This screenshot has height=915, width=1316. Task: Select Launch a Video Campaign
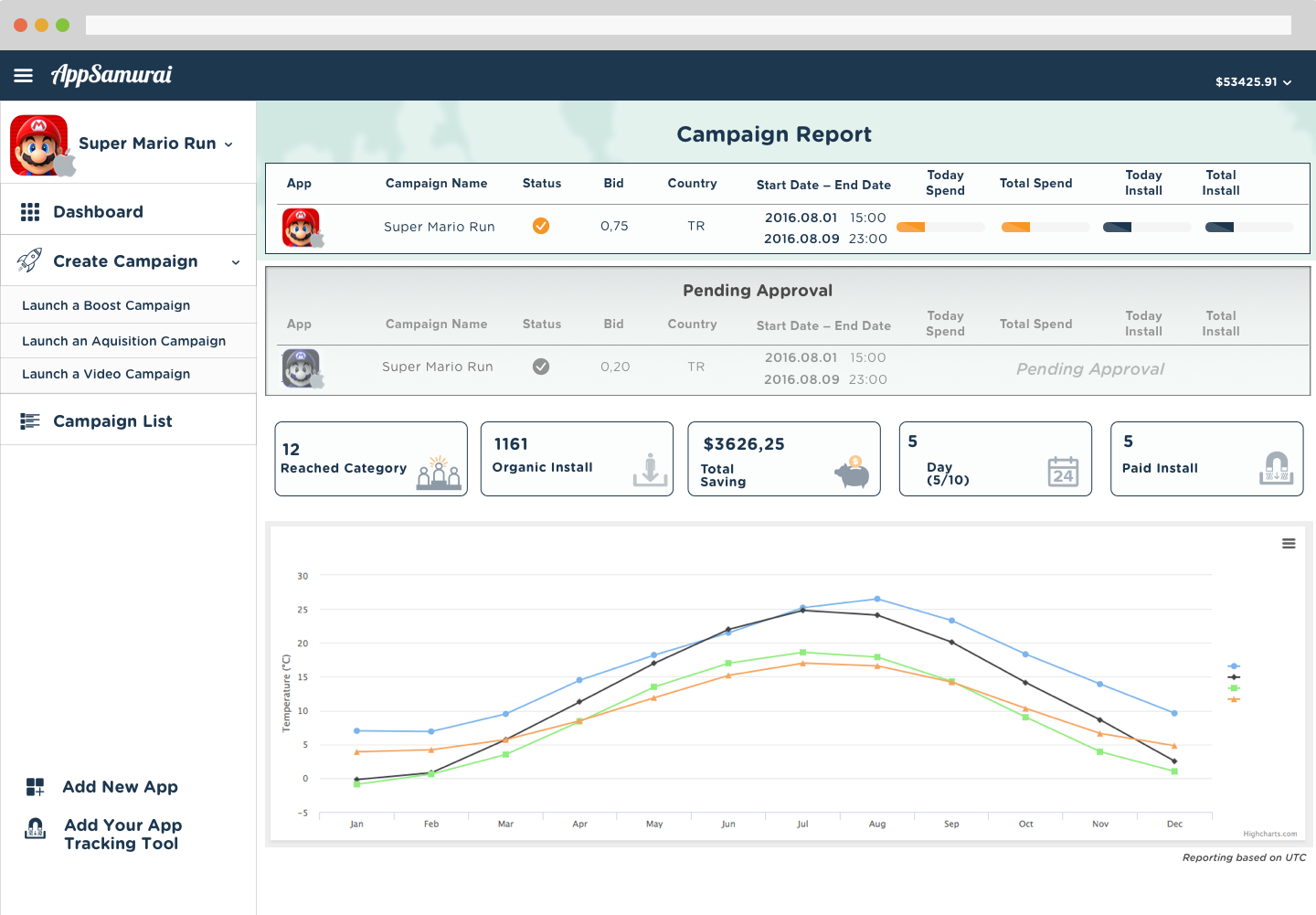pos(106,374)
